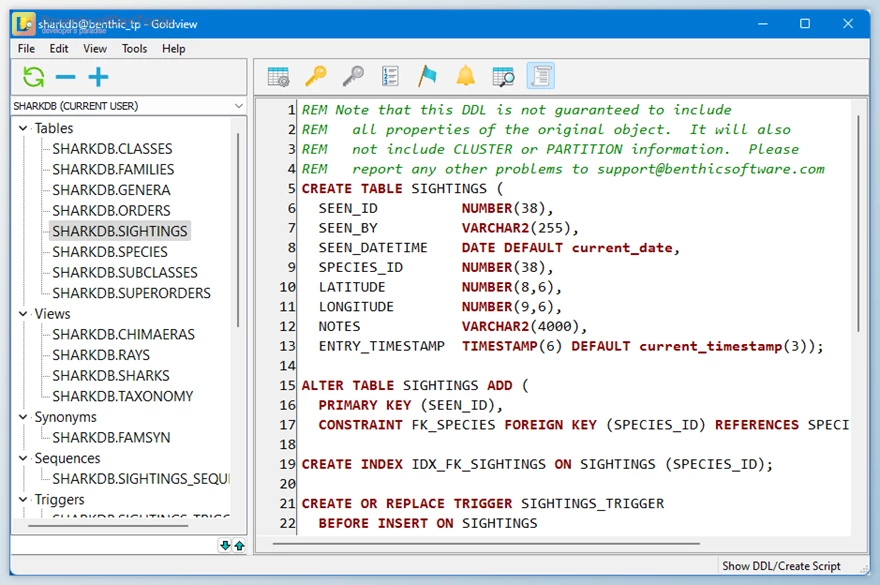Image resolution: width=880 pixels, height=585 pixels.
Task: Select the SHARKDB.SHARKS view
Action: 111,376
